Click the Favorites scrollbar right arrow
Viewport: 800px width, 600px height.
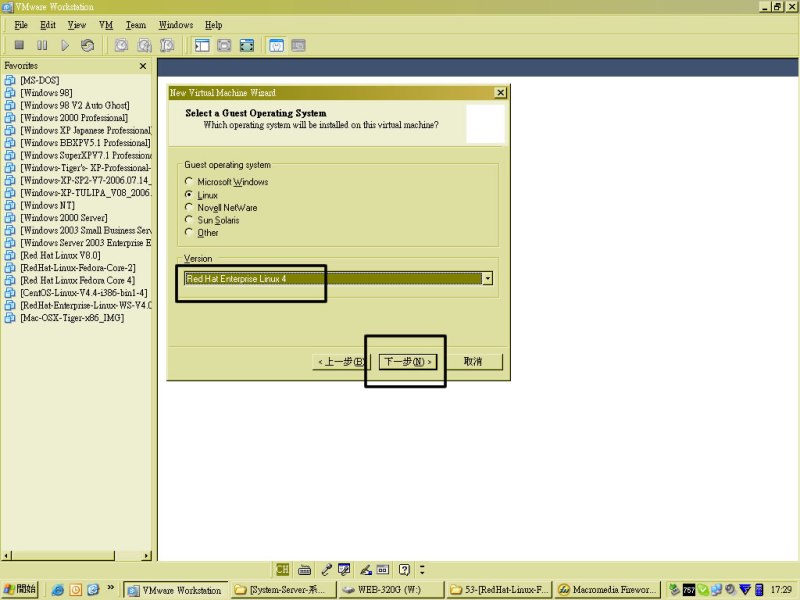[147, 556]
